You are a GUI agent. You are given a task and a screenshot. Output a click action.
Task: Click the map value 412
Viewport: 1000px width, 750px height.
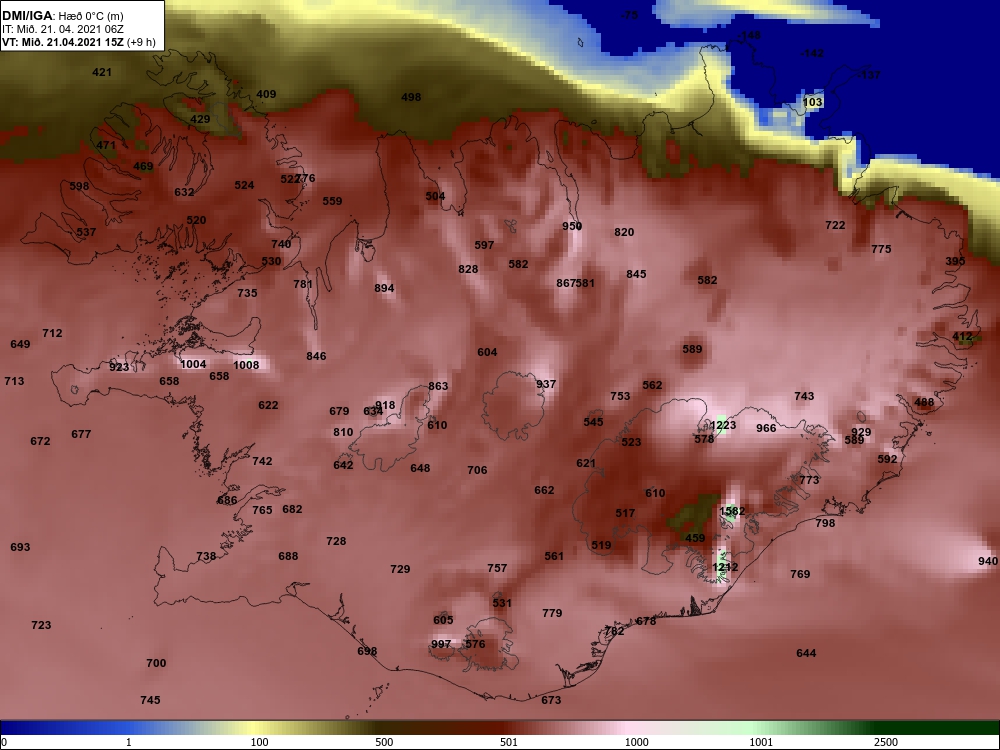click(x=962, y=336)
